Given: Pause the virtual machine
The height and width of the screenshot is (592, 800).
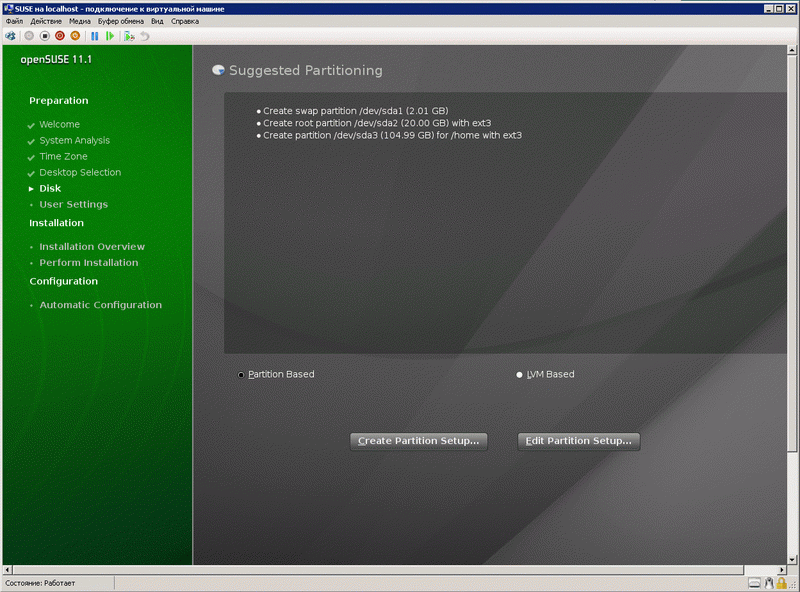Looking at the screenshot, I should [x=94, y=36].
